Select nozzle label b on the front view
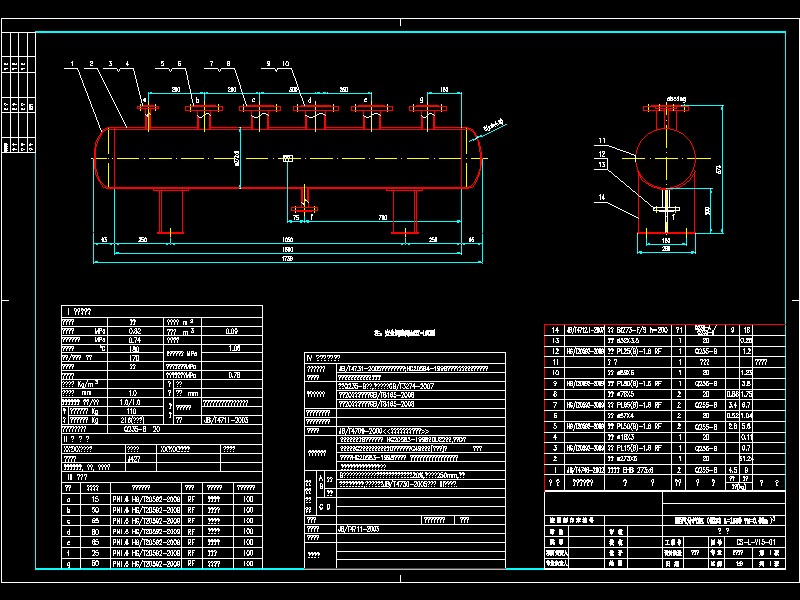This screenshot has width=800, height=600. (197, 101)
